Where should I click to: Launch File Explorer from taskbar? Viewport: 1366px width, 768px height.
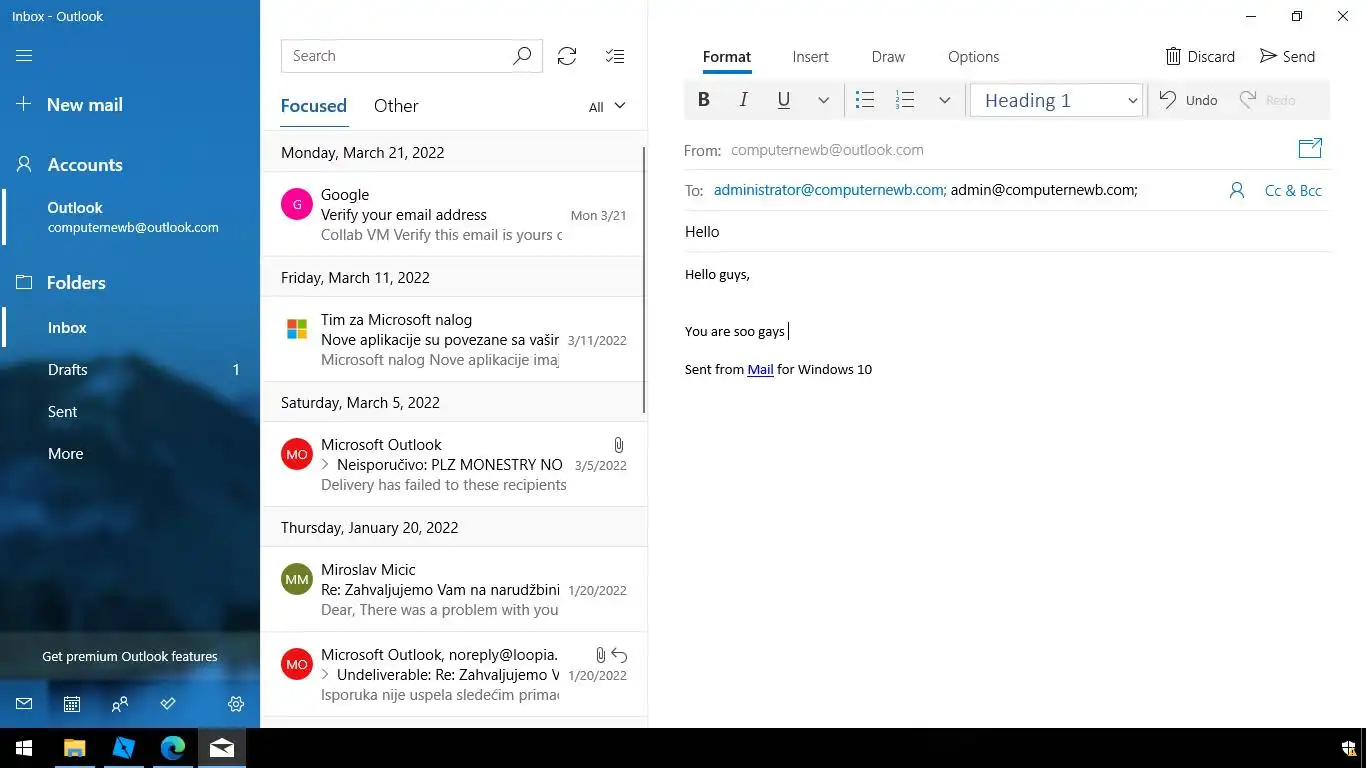pos(74,748)
